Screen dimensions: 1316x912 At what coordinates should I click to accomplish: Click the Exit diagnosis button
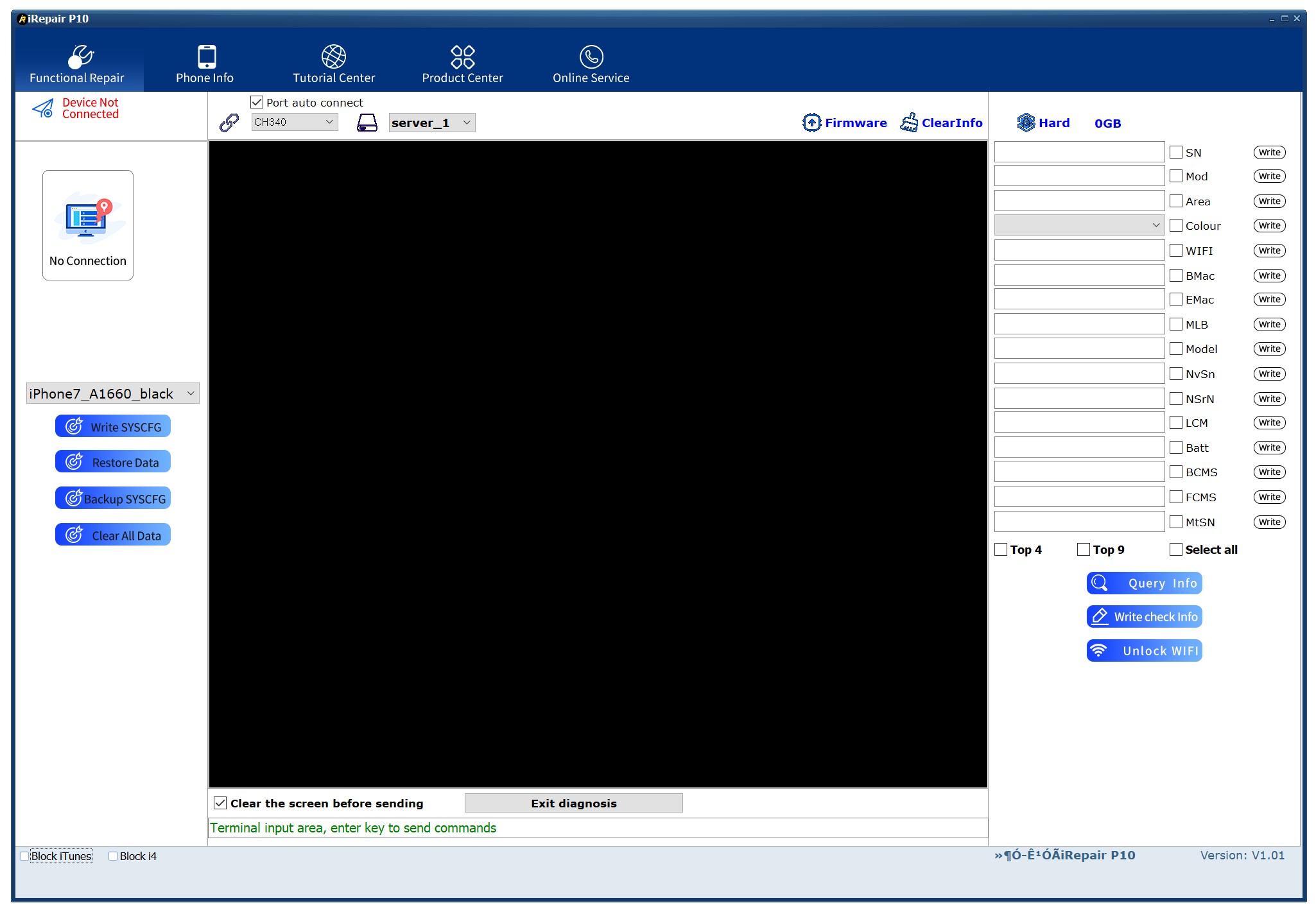[x=574, y=804]
